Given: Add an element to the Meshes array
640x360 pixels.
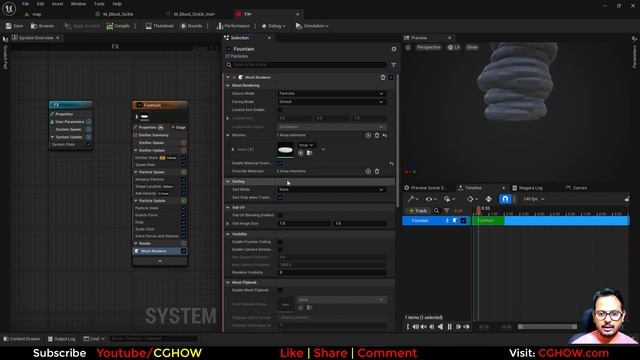Looking at the screenshot, I should point(368,135).
